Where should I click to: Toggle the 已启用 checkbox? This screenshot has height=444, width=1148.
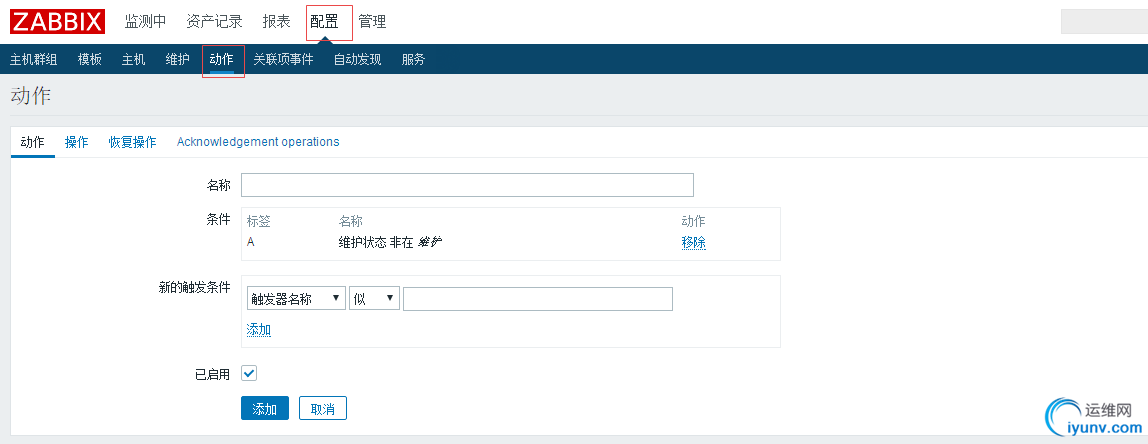[249, 373]
